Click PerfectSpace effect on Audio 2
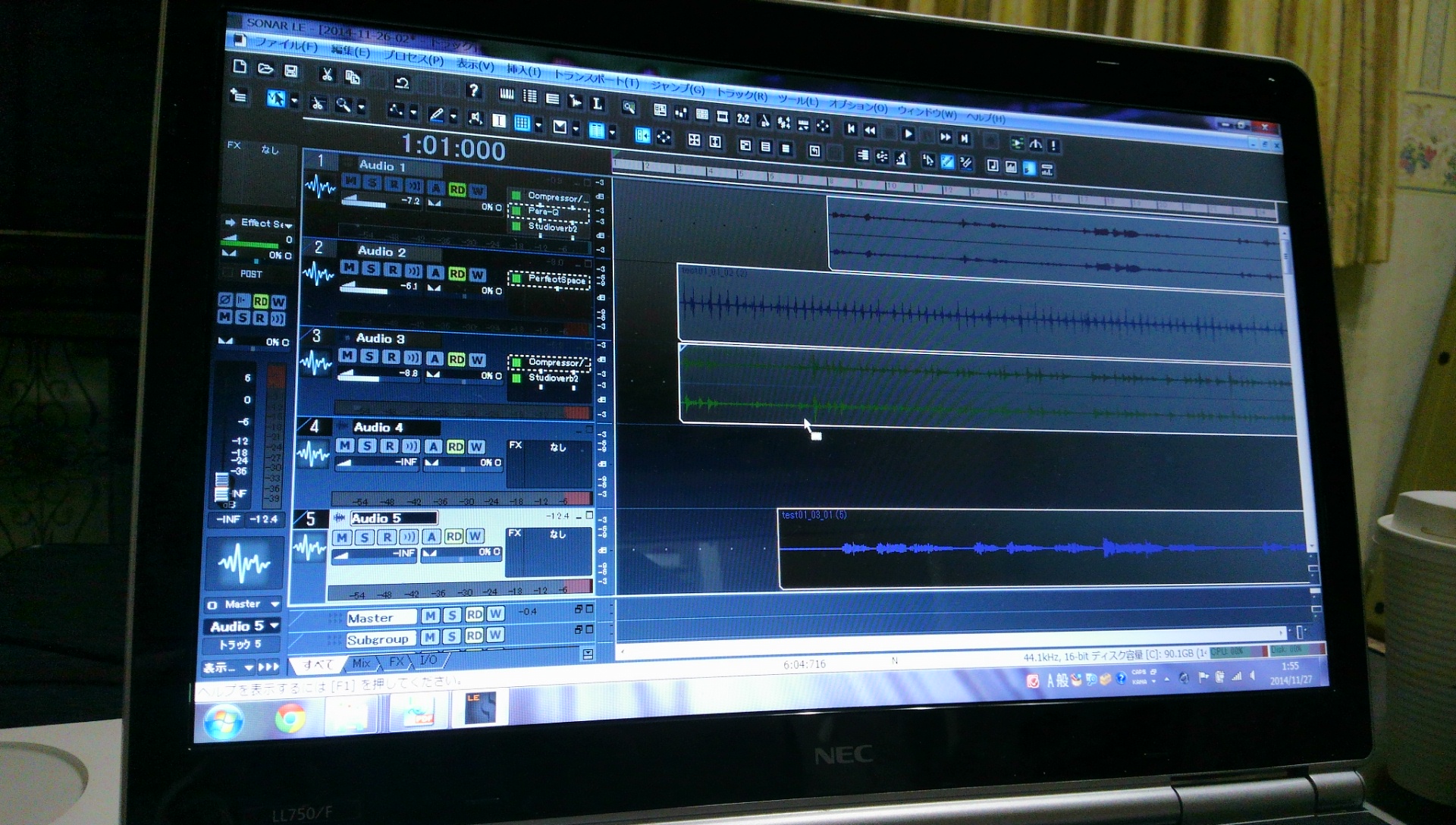1456x825 pixels. coord(556,279)
